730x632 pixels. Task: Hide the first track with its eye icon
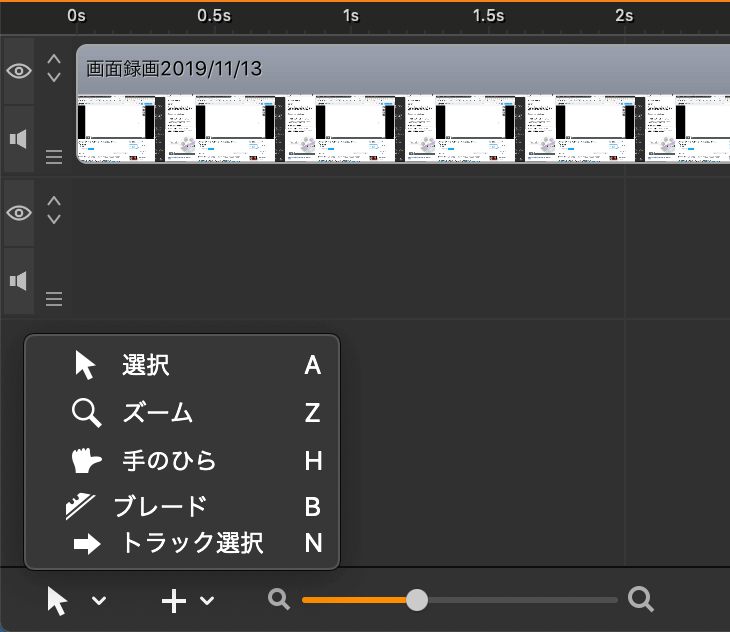[x=19, y=71]
